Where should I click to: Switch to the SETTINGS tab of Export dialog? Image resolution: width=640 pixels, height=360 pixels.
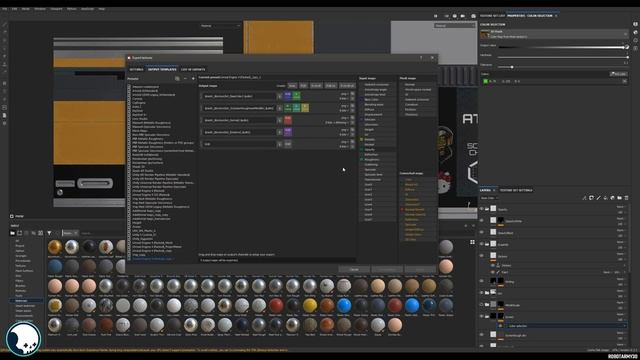coord(136,69)
